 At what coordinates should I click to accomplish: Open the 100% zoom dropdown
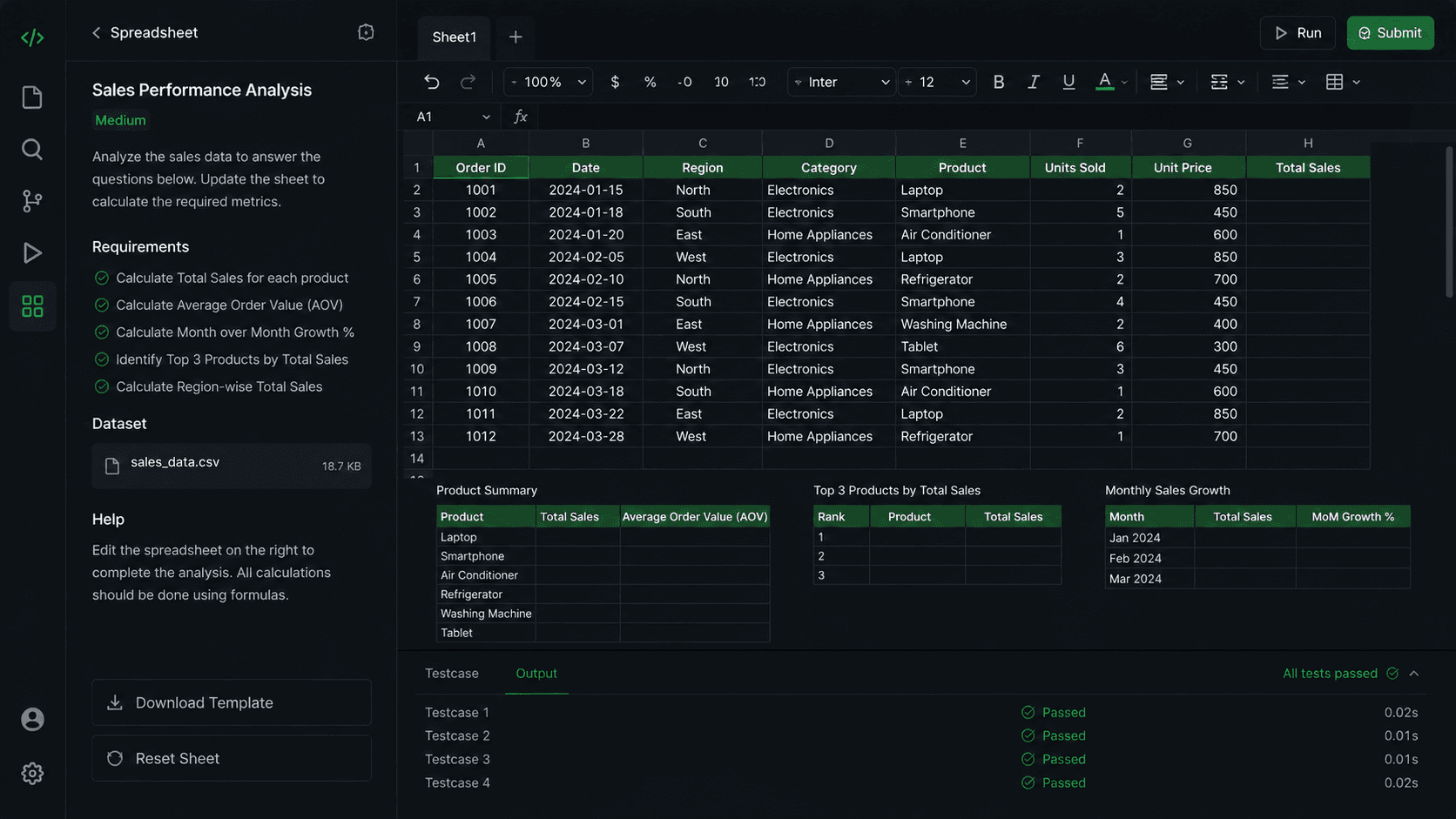(x=549, y=82)
